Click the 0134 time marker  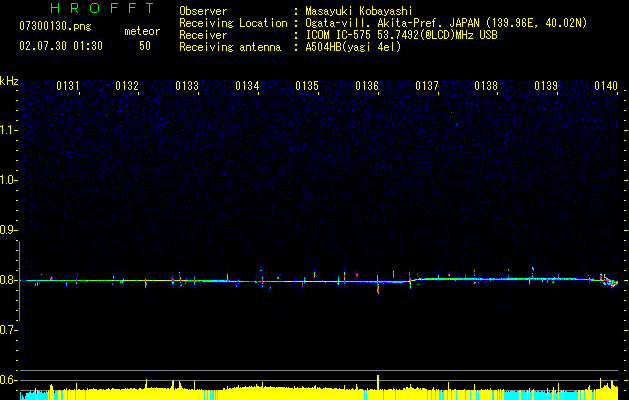(x=247, y=86)
